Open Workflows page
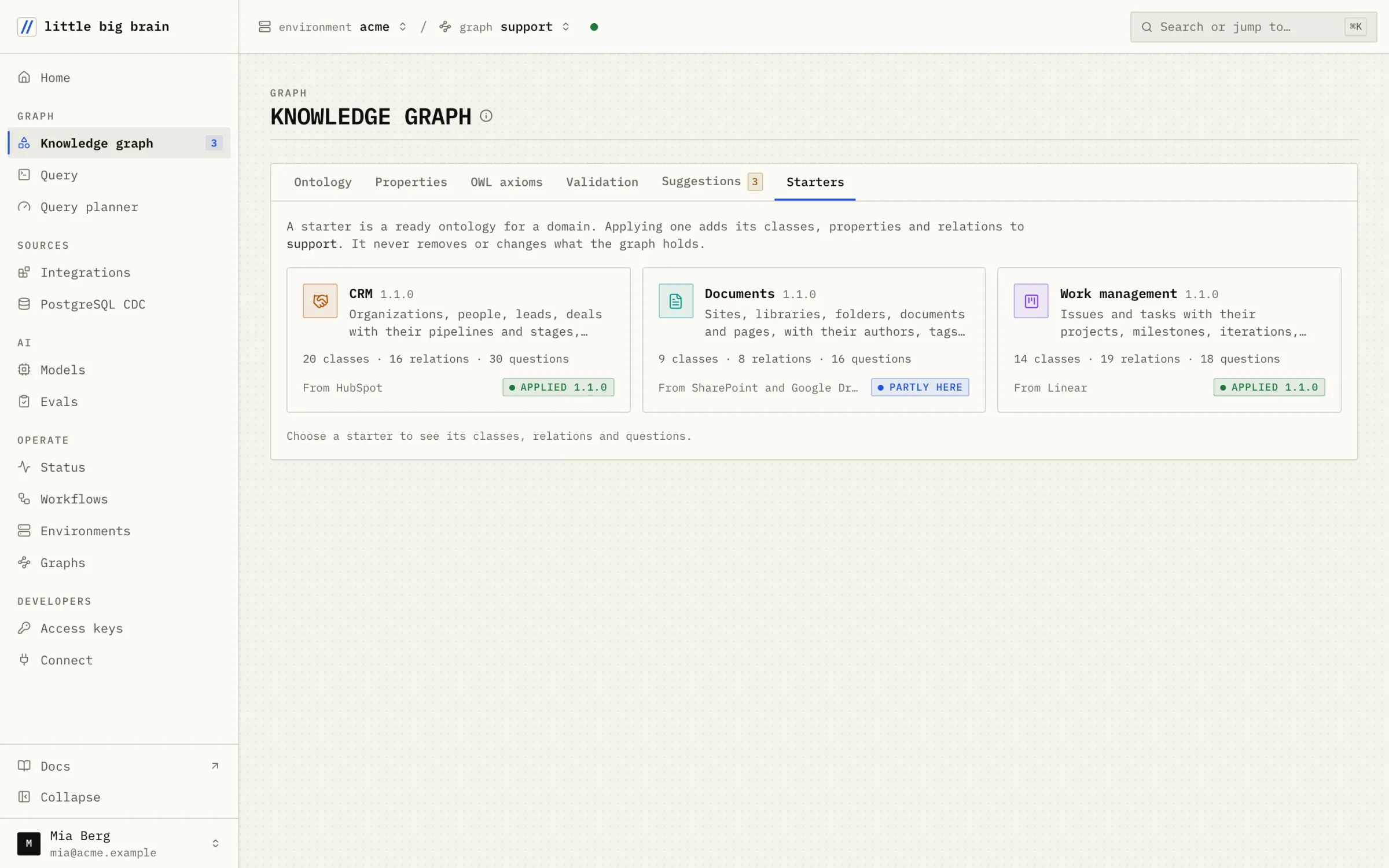This screenshot has width=1389, height=868. 119,499
